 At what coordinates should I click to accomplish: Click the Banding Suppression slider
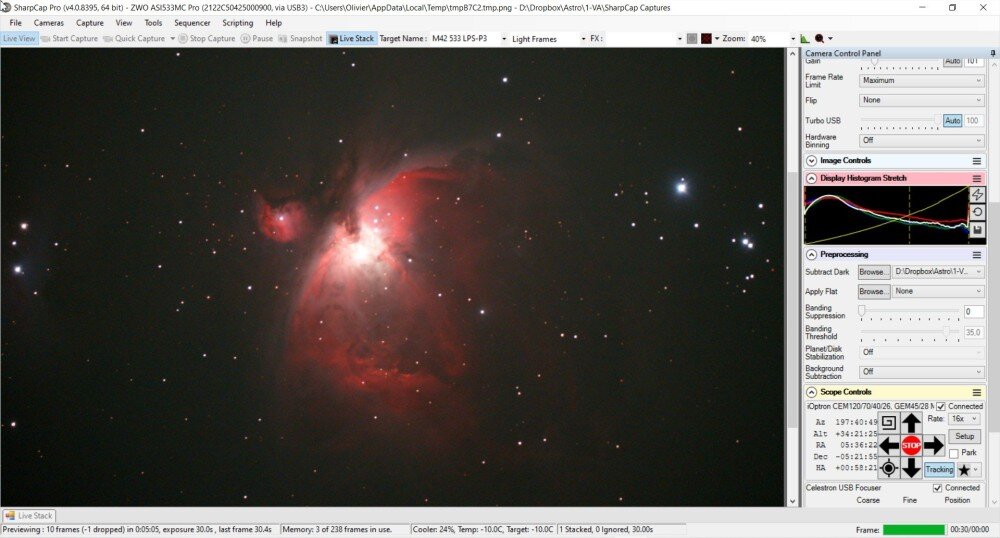click(x=909, y=312)
